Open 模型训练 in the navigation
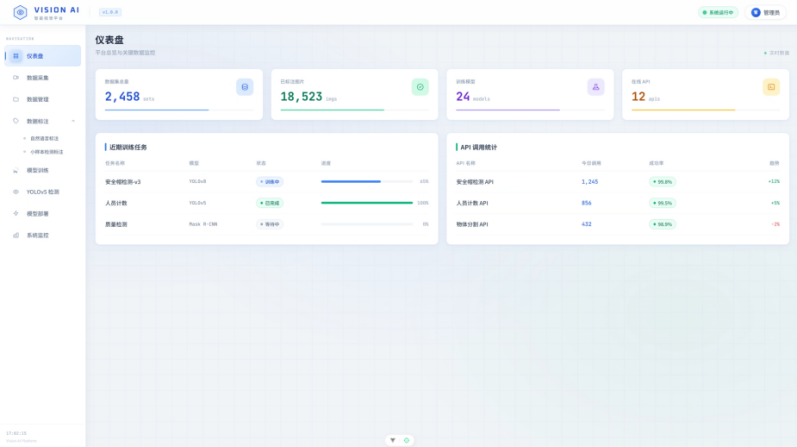Screen dimensions: 797x447 click(37, 170)
